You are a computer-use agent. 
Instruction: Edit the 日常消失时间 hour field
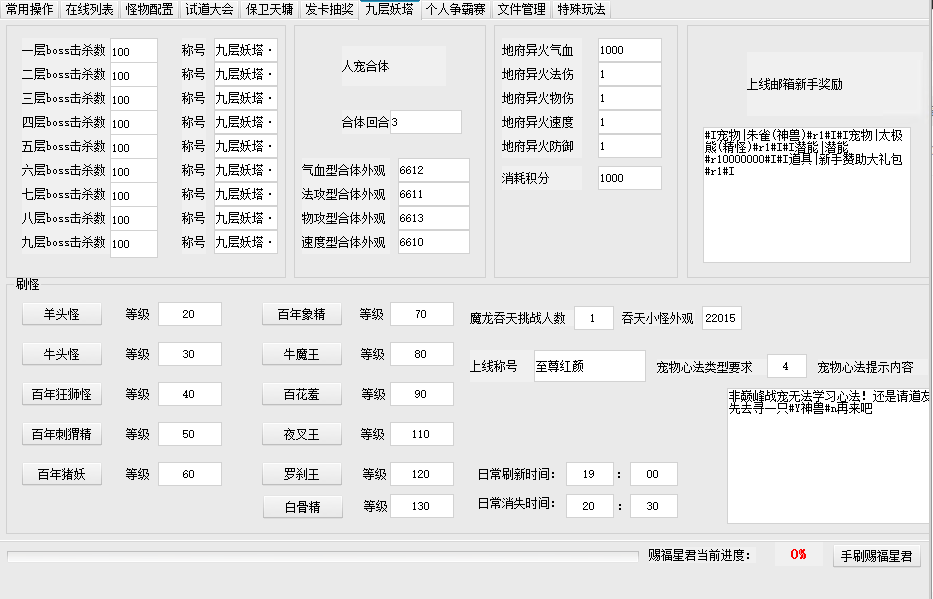tap(590, 506)
